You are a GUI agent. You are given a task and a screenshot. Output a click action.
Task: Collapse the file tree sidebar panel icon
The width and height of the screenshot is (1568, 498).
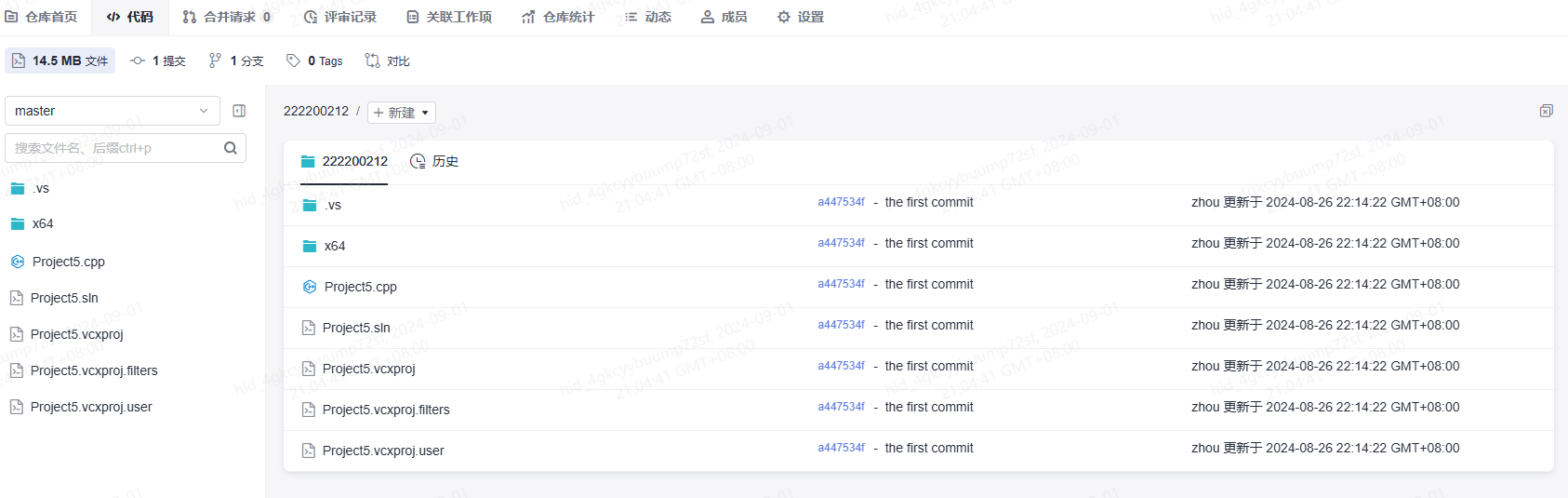[x=239, y=111]
